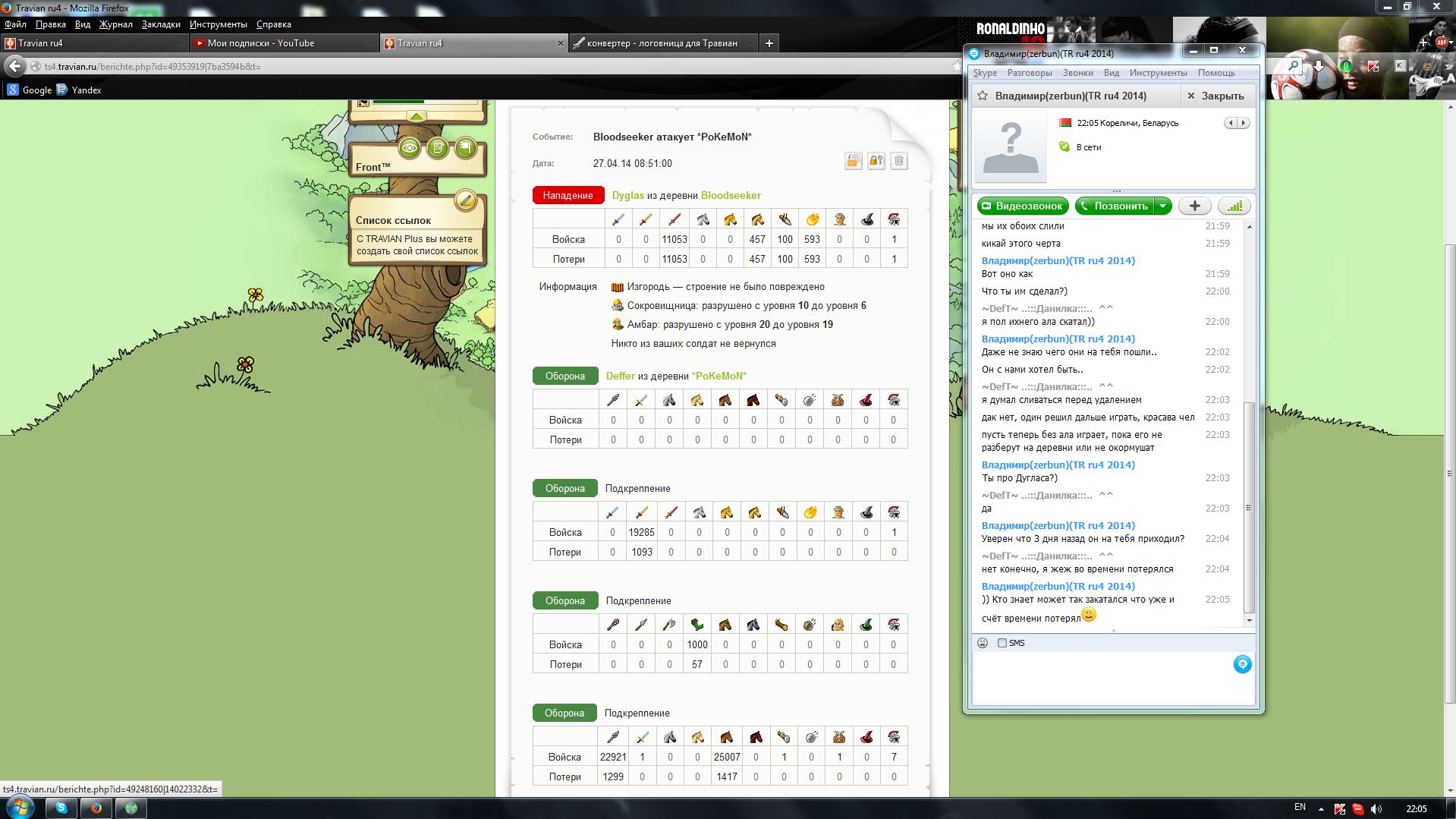Open the Skype emoticon picker smiley

983,643
